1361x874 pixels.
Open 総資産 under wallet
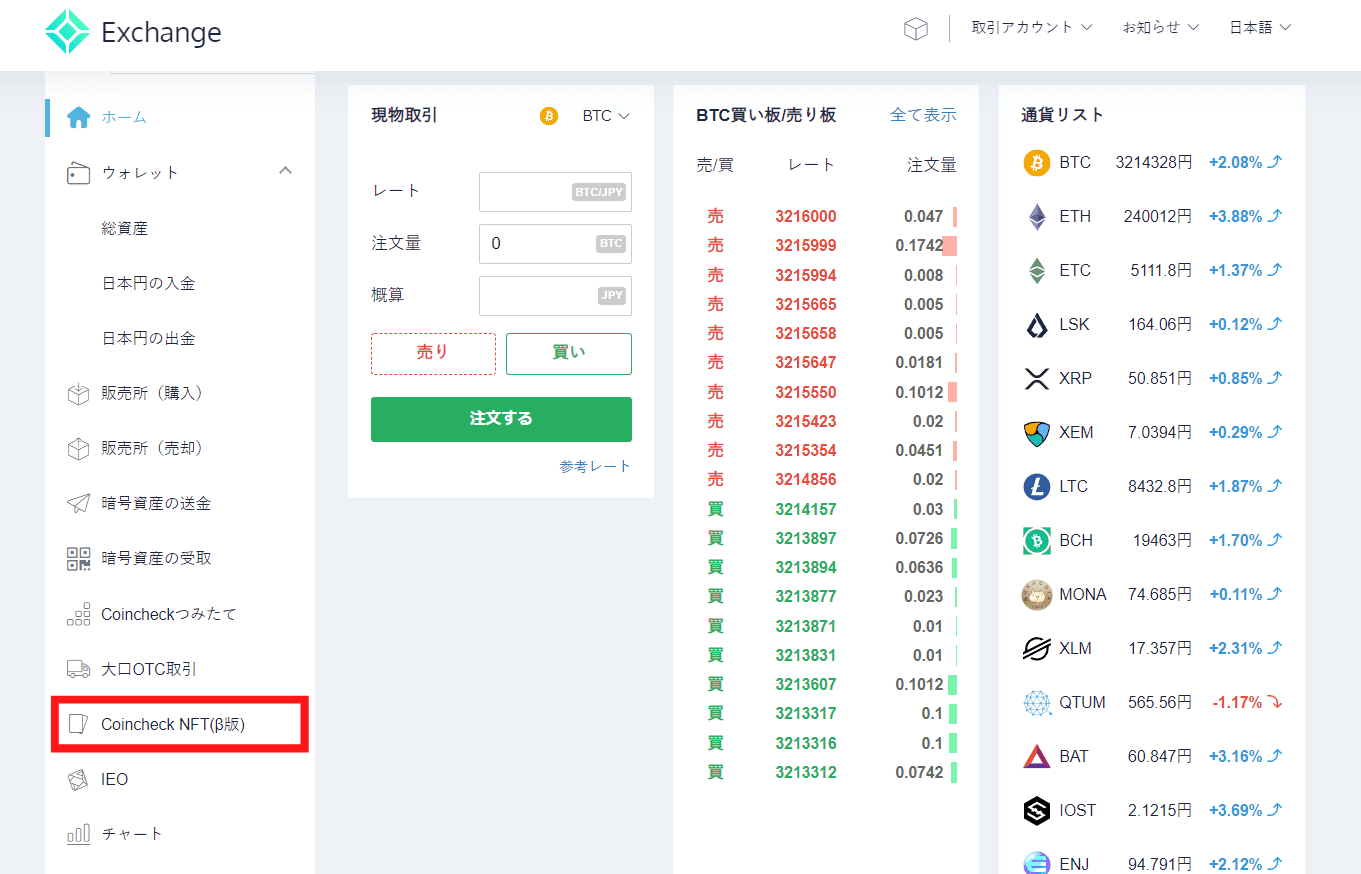click(x=125, y=228)
